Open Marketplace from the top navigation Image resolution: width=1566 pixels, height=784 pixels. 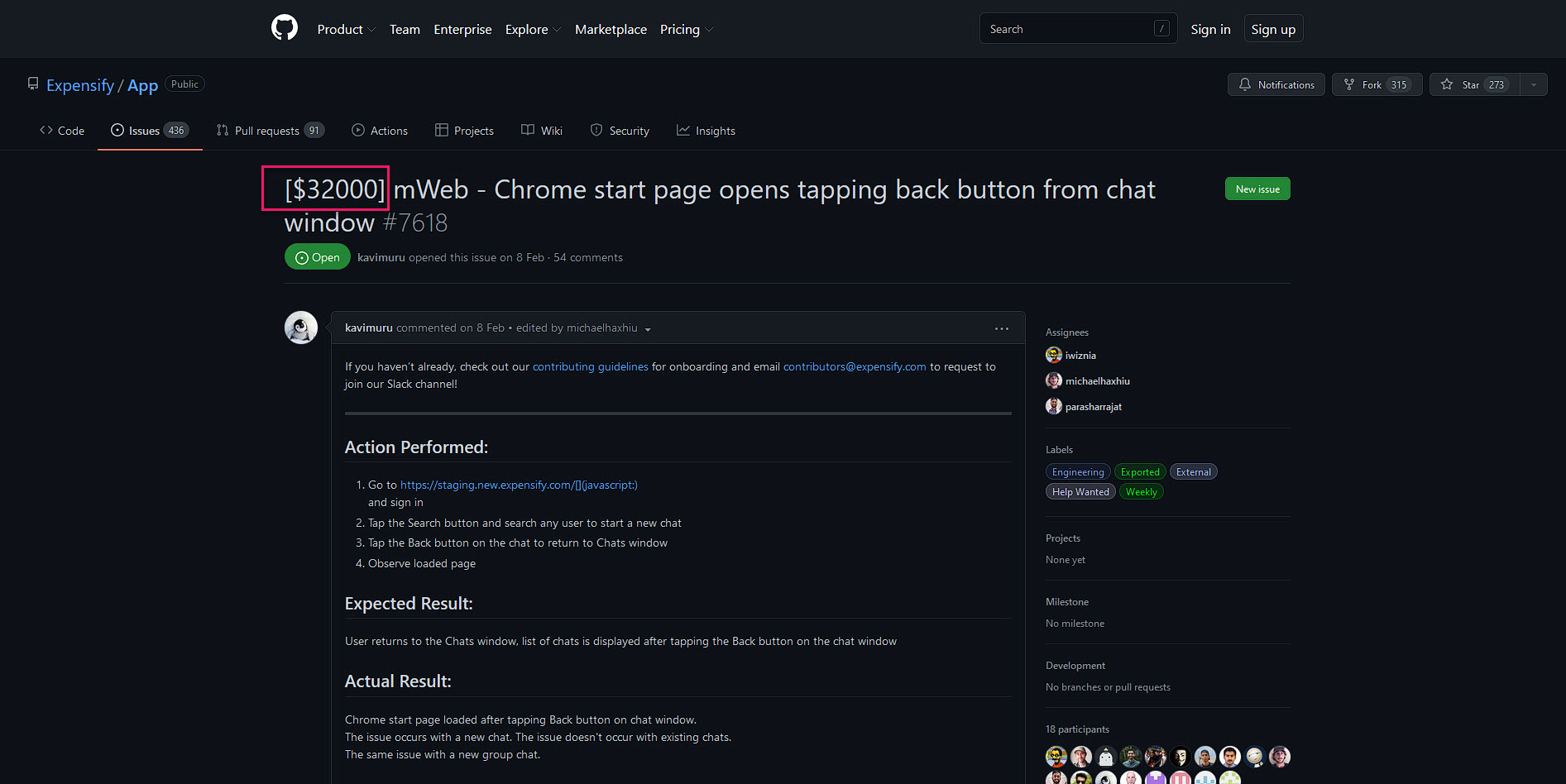pyautogui.click(x=611, y=29)
